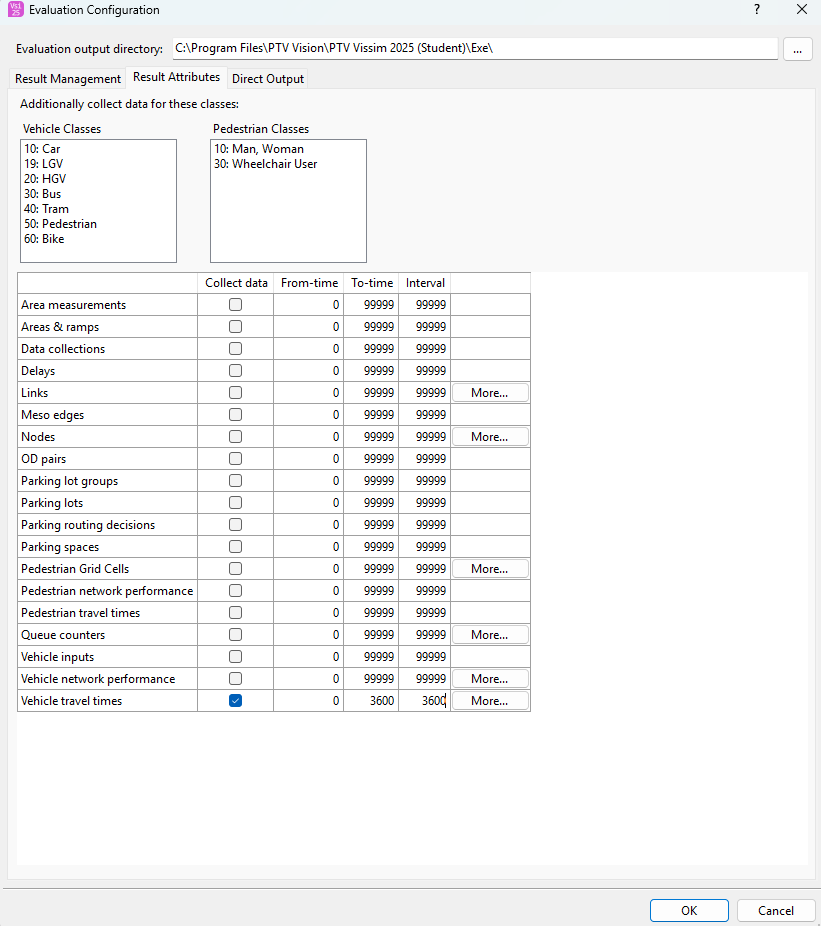
Task: Cancel the Evaluation Configuration dialog
Action: tap(776, 911)
